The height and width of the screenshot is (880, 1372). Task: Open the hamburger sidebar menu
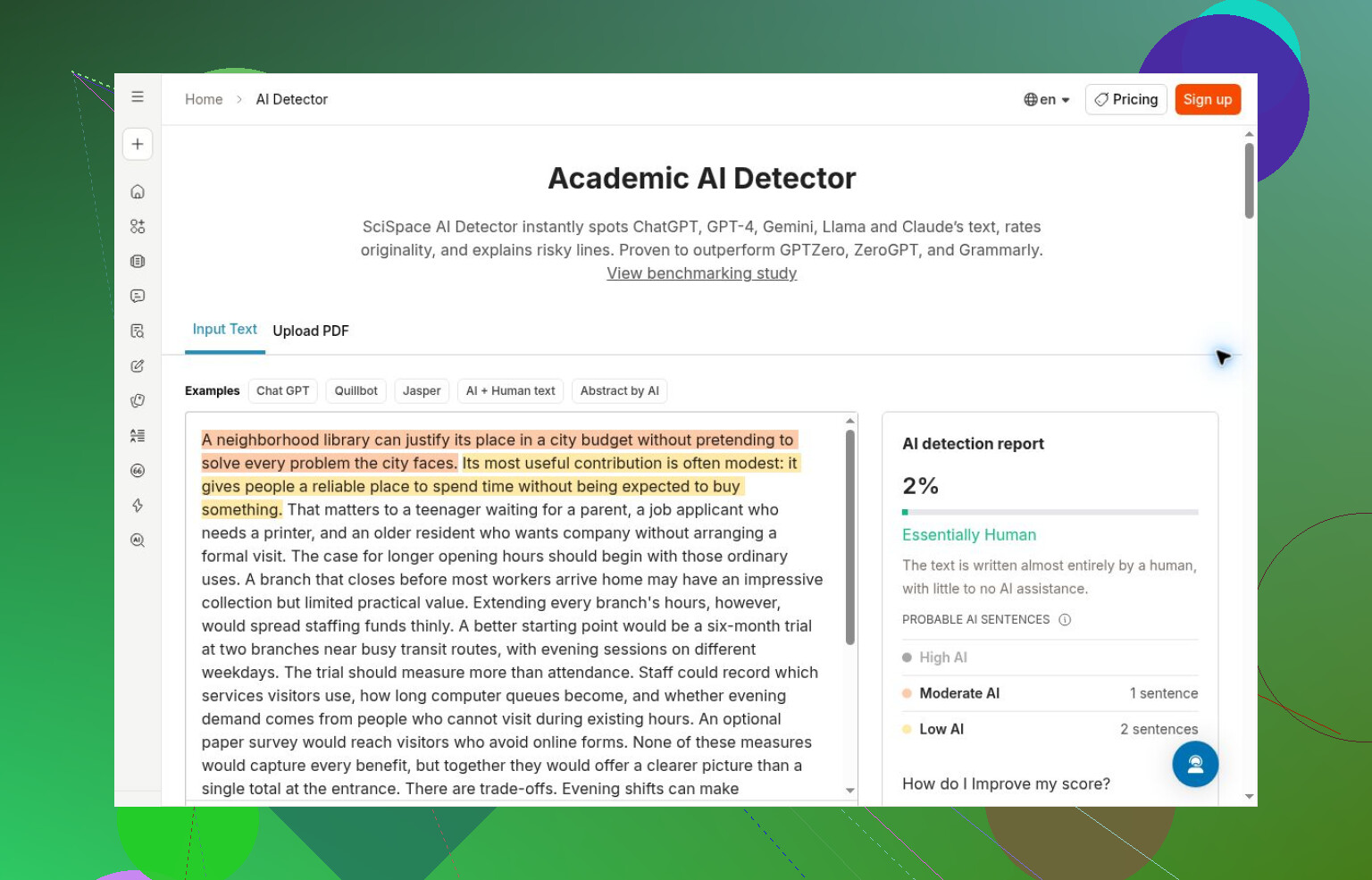pos(138,96)
